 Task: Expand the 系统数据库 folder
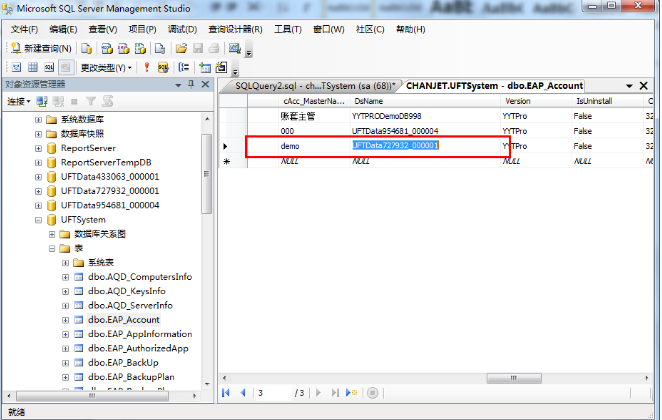click(x=38, y=120)
